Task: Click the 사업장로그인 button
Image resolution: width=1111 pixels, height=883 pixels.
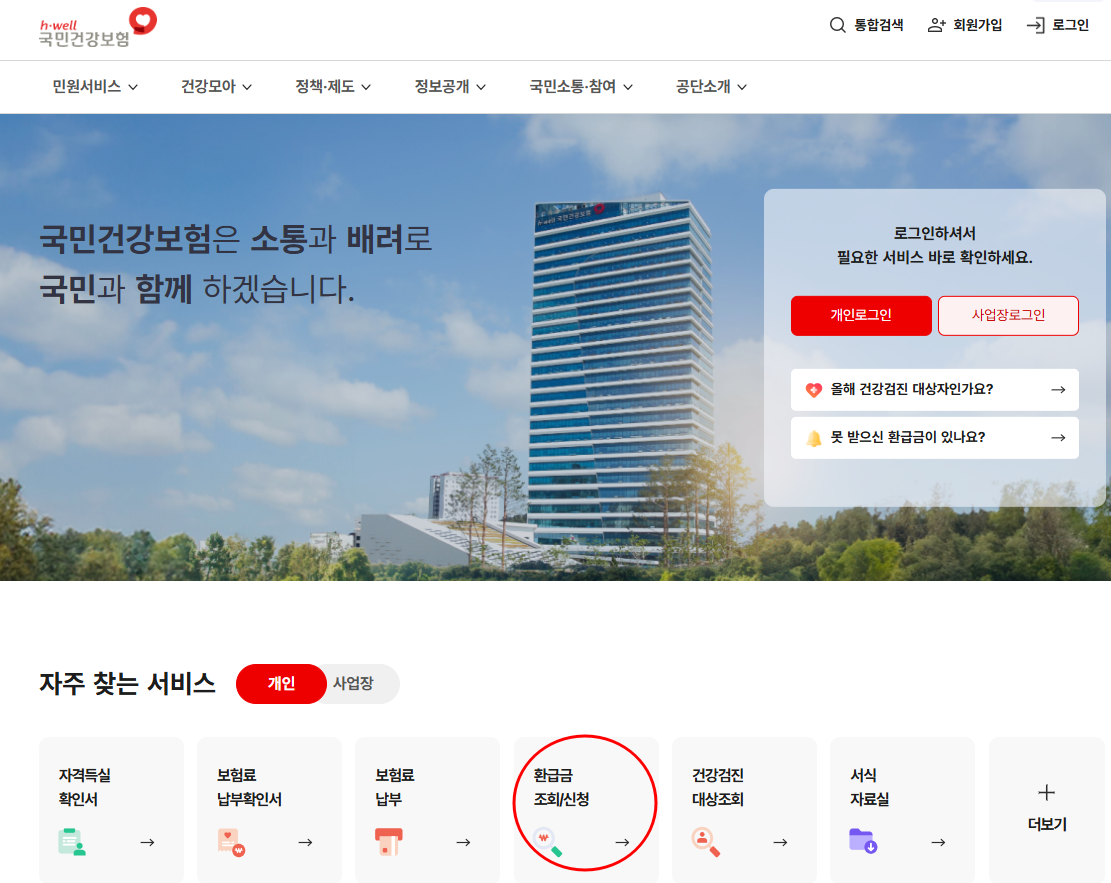Action: click(1008, 315)
